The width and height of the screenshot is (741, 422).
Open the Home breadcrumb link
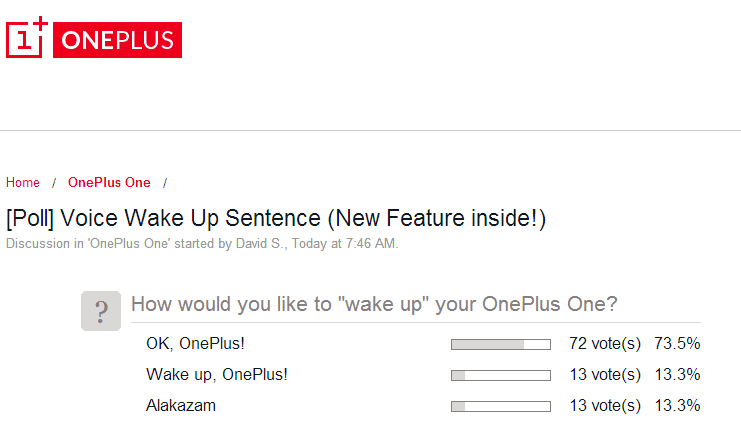point(23,182)
